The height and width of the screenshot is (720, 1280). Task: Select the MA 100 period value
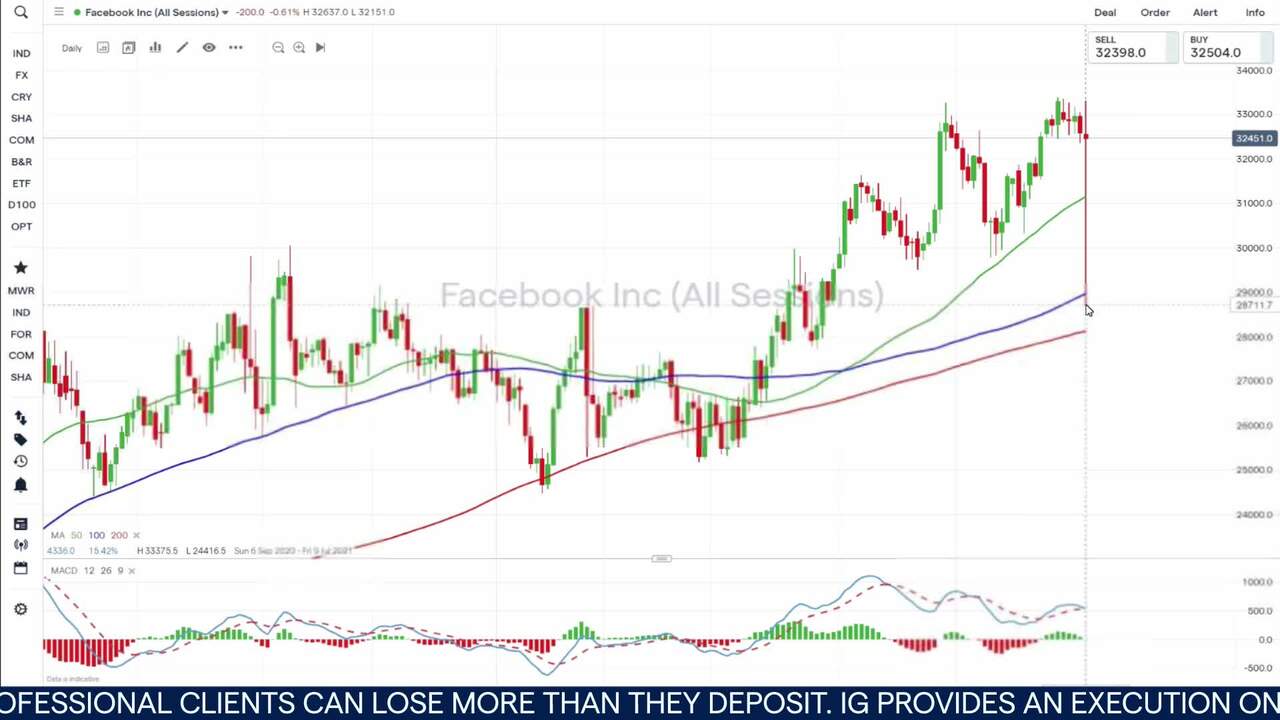pos(97,535)
